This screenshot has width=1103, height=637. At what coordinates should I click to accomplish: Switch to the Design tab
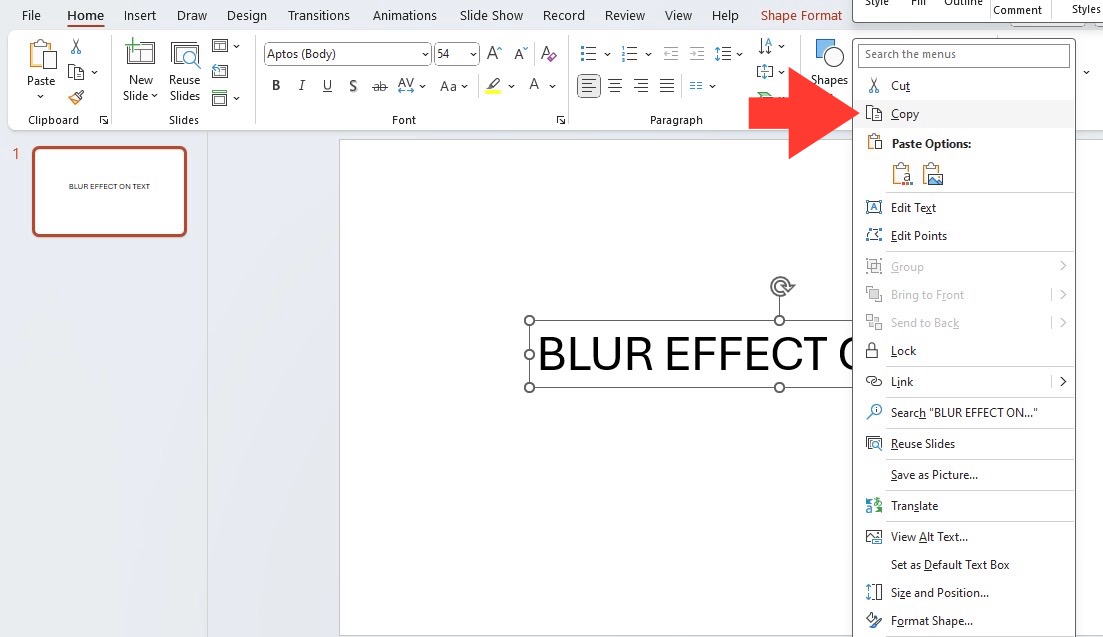pos(246,15)
